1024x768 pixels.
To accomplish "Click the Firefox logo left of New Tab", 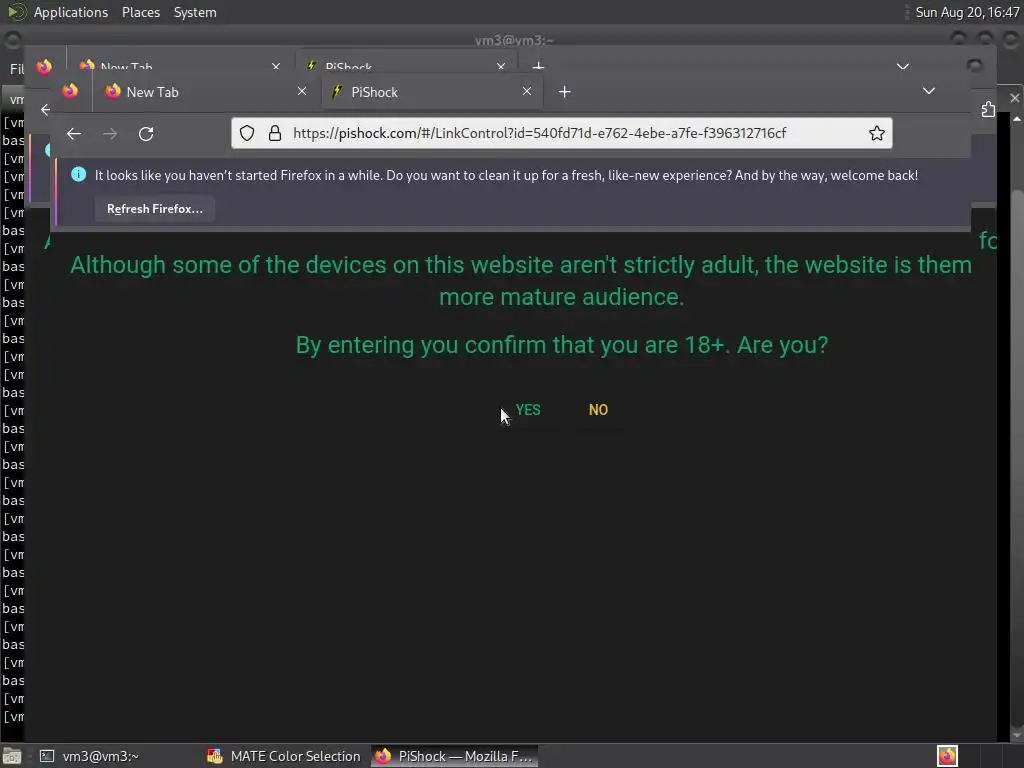I will point(70,91).
